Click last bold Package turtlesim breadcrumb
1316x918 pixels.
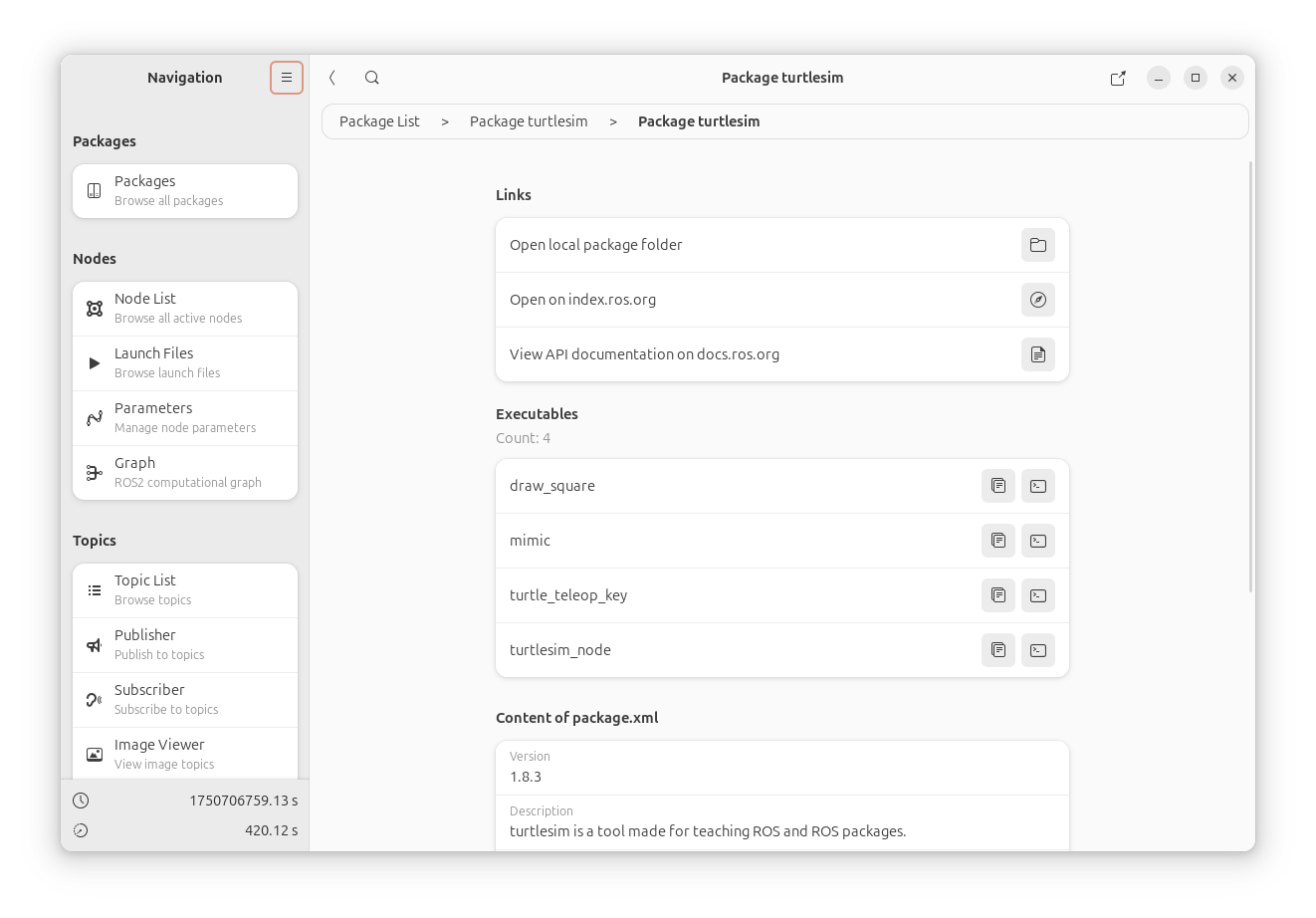(x=699, y=121)
